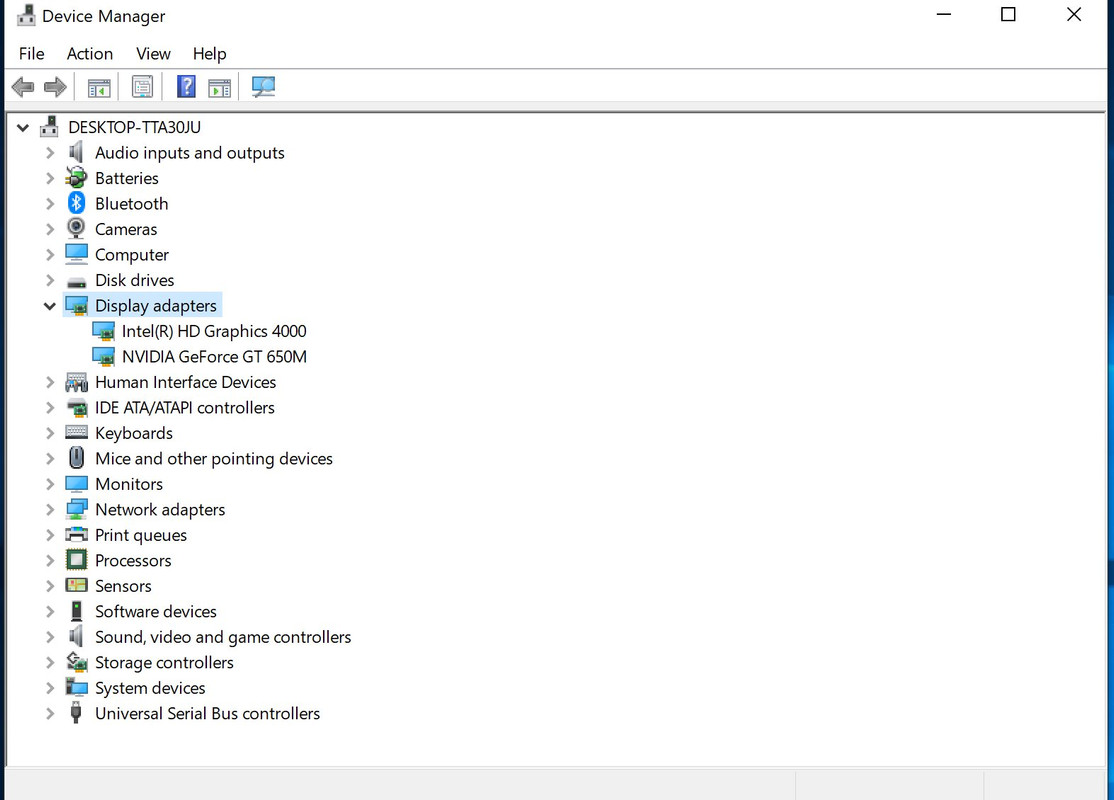Expand the IDE ATA/ATAPI controllers node
This screenshot has width=1114, height=800.
tap(50, 408)
